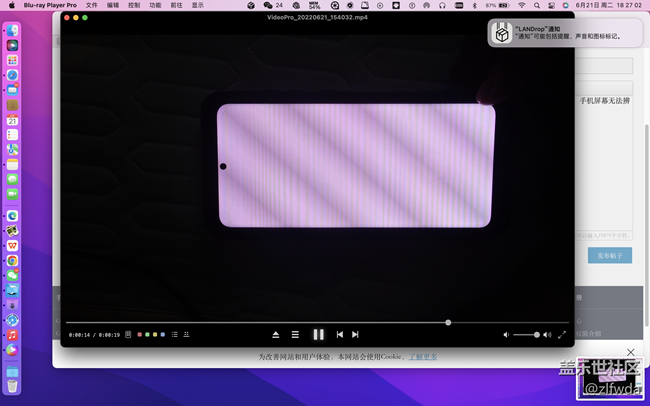
Task: Click the video progress bar handle
Action: [448, 323]
